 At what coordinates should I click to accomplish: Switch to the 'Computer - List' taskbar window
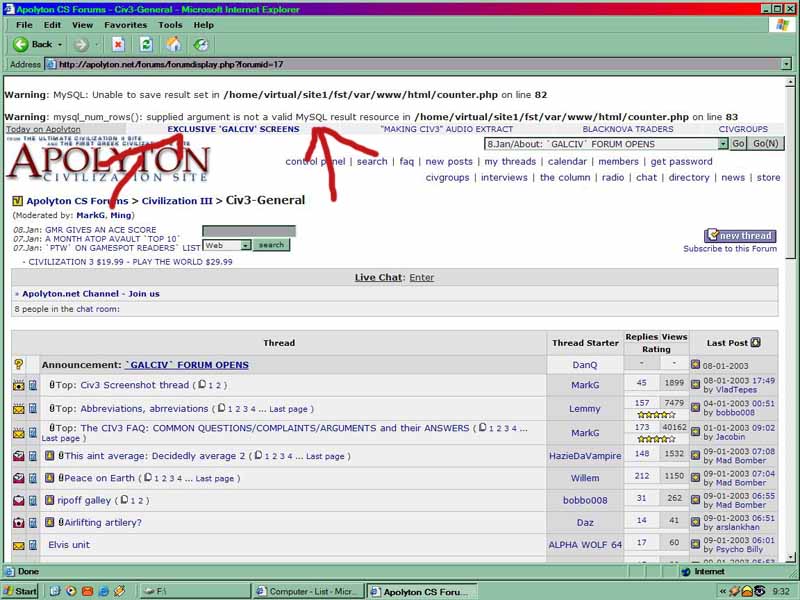click(314, 591)
